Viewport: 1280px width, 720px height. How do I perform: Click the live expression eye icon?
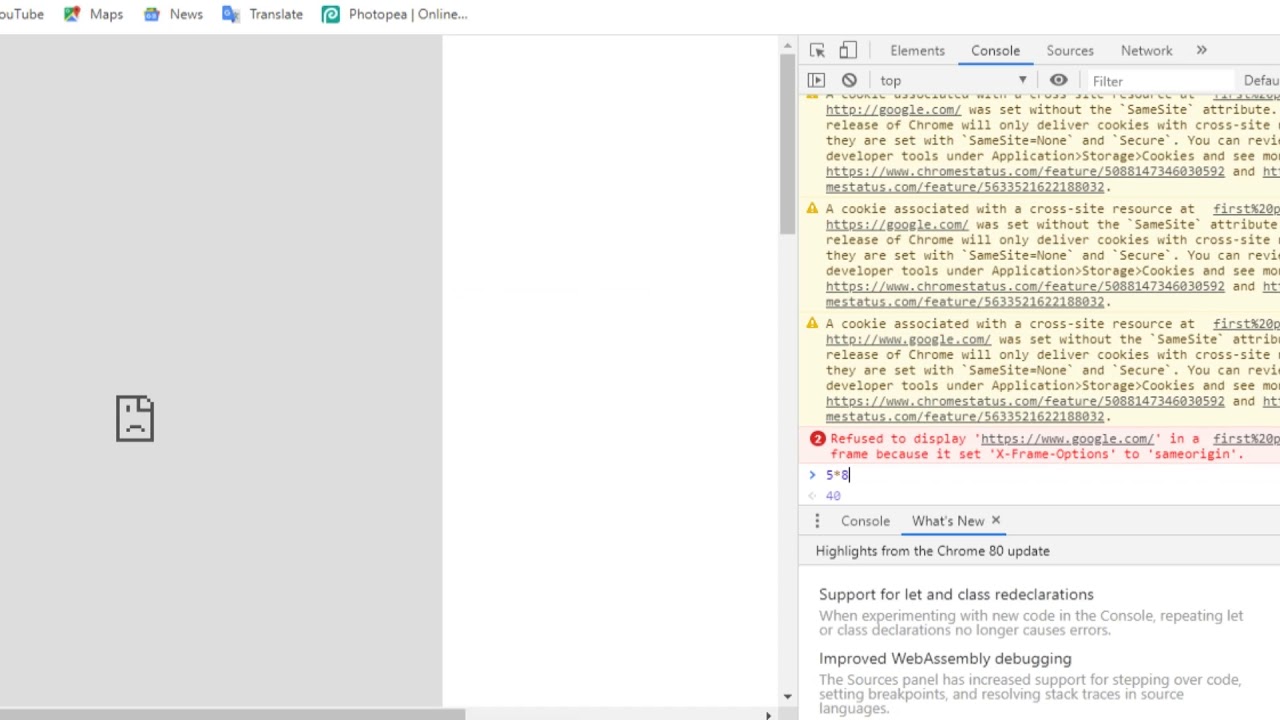pyautogui.click(x=1058, y=80)
